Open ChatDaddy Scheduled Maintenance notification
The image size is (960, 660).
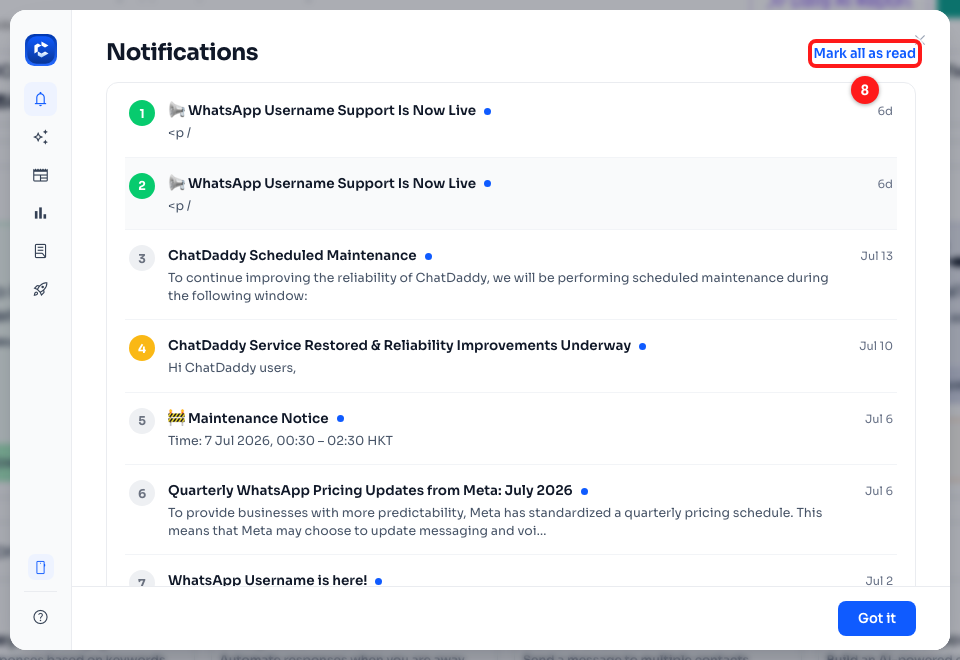pyautogui.click(x=511, y=275)
